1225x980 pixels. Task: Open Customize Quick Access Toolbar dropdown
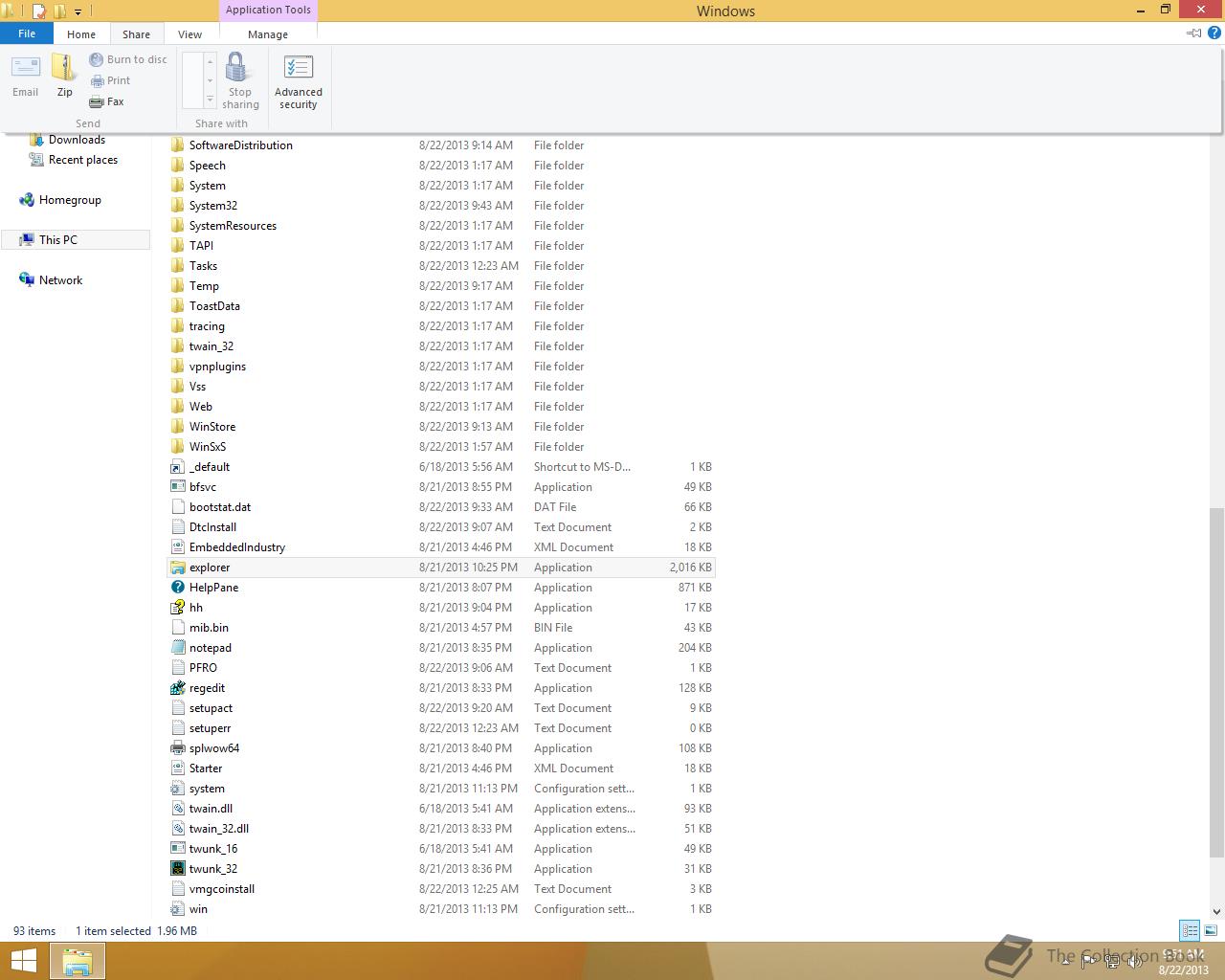click(x=78, y=12)
